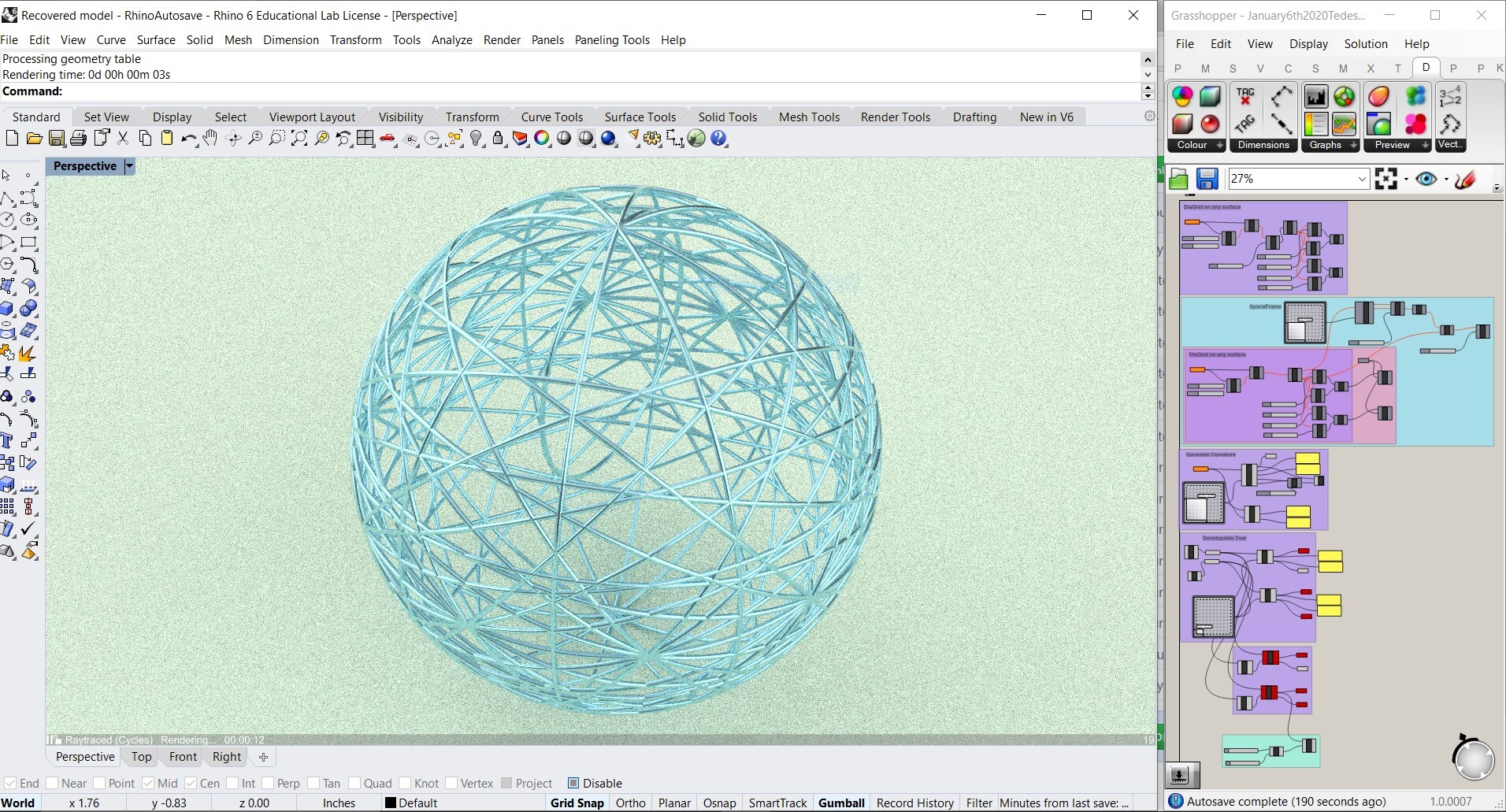This screenshot has width=1506, height=812.
Task: Open the 27% zoom dropdown
Action: click(x=1362, y=179)
